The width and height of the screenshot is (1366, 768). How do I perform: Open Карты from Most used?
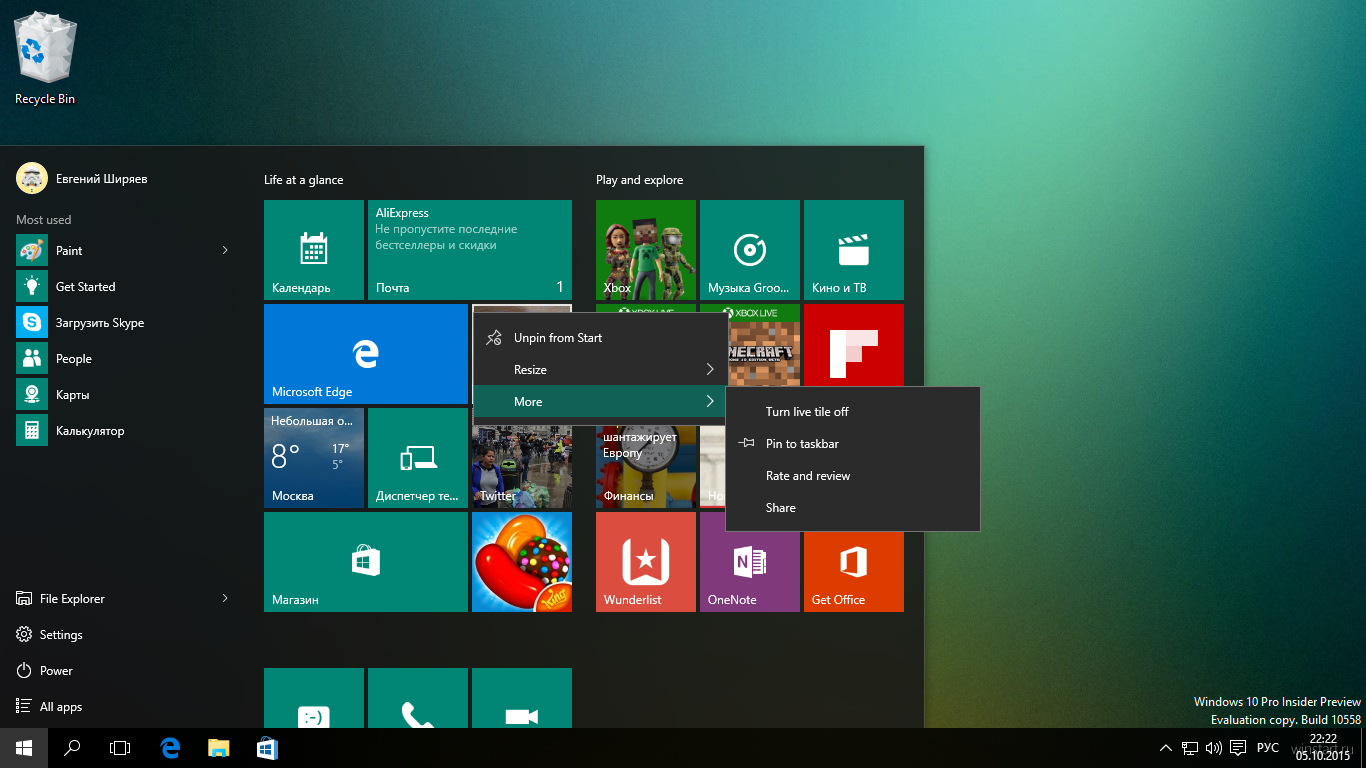124,395
